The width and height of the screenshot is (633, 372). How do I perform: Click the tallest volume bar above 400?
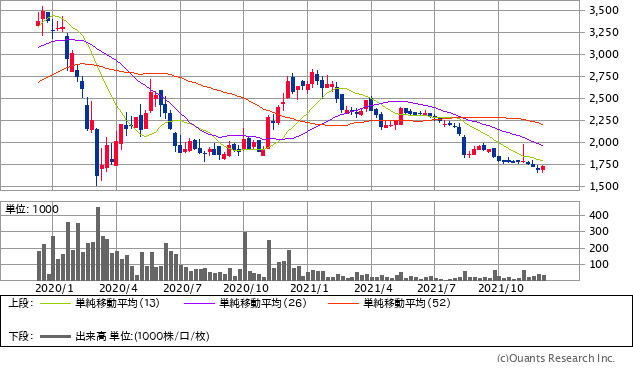(98, 244)
